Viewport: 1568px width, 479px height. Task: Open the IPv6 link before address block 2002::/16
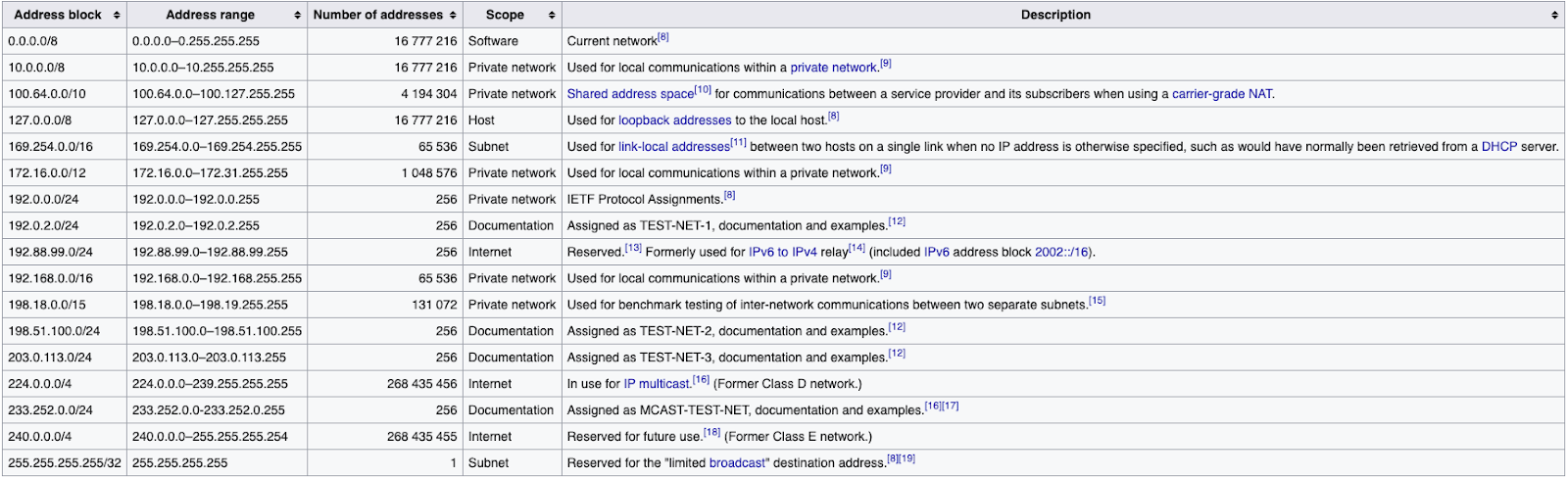pyautogui.click(x=937, y=253)
